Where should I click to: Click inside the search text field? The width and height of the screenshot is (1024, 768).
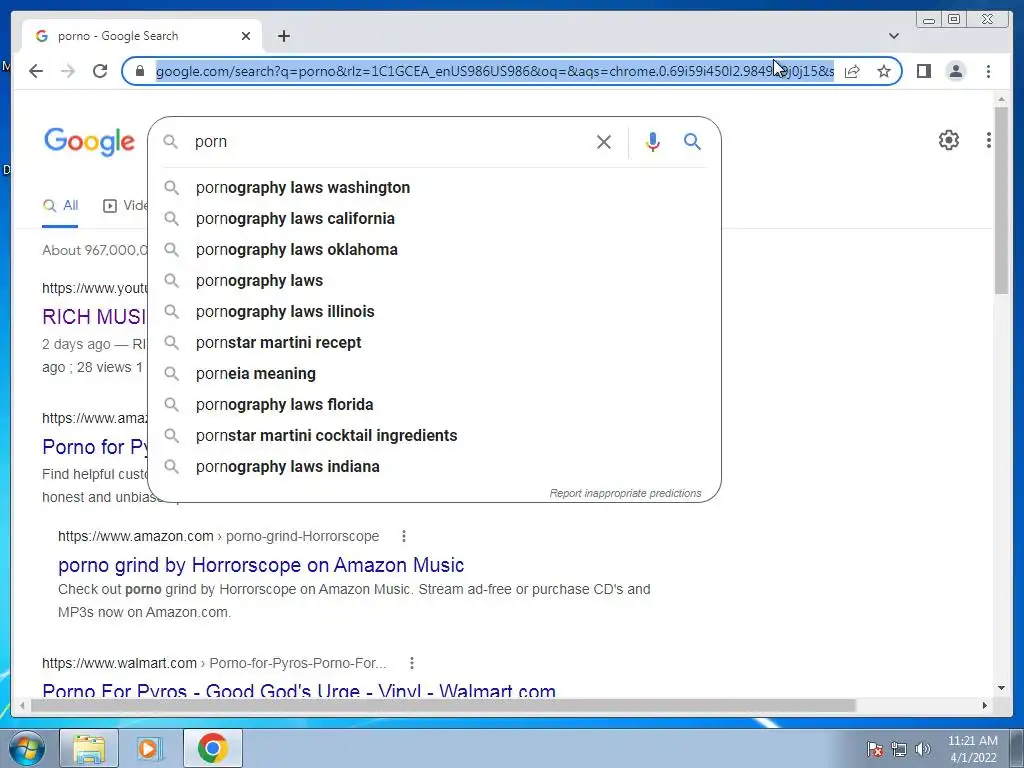(x=392, y=142)
